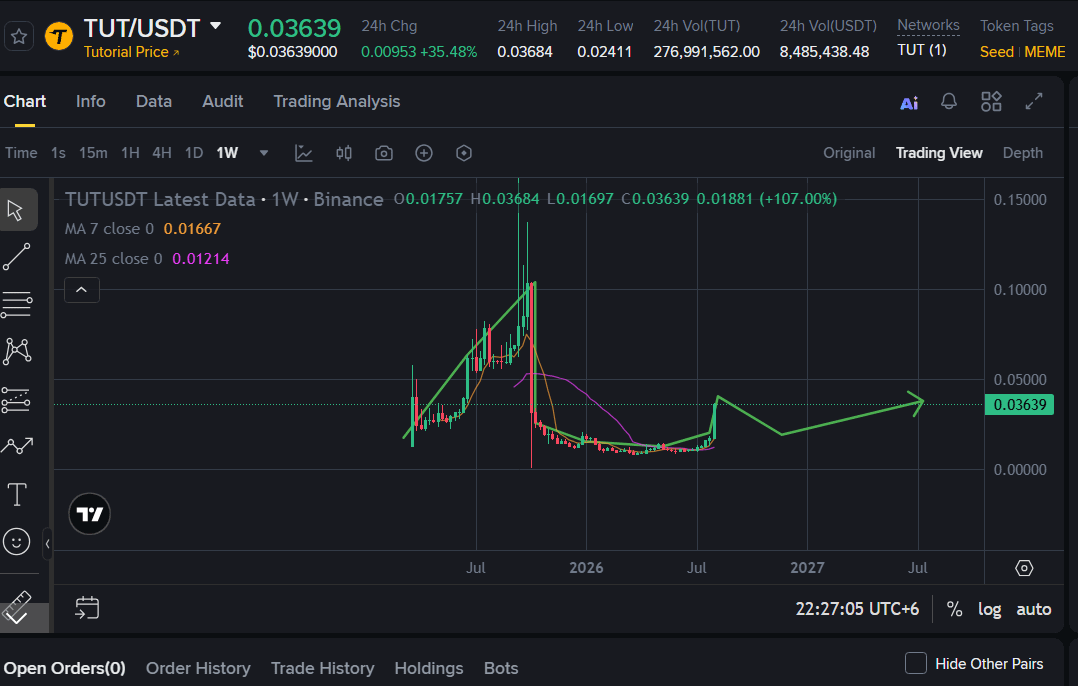Select the Text annotation tool
Image resolution: width=1078 pixels, height=686 pixels.
(17, 494)
